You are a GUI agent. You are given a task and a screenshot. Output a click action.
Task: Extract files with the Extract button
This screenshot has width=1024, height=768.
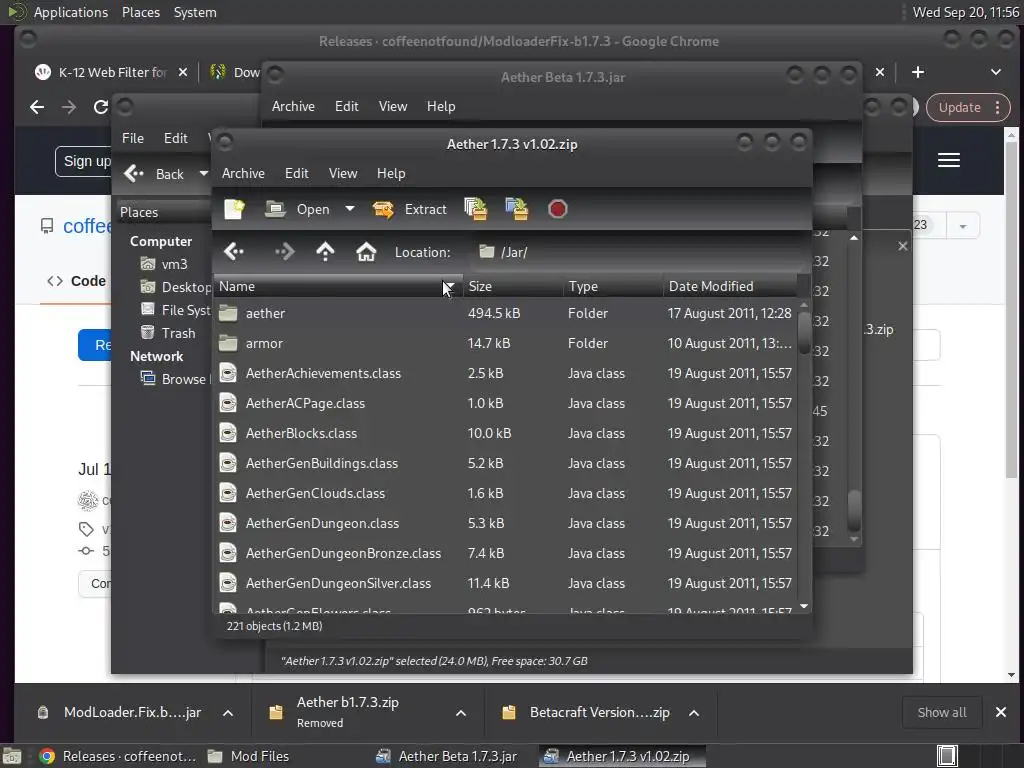tap(409, 209)
